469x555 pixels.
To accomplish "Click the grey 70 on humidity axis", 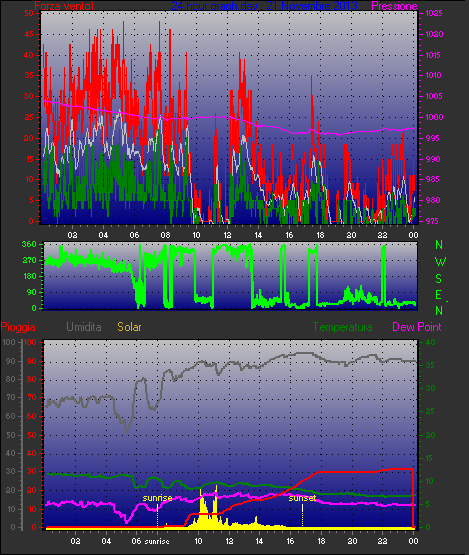I will pos(11,397).
